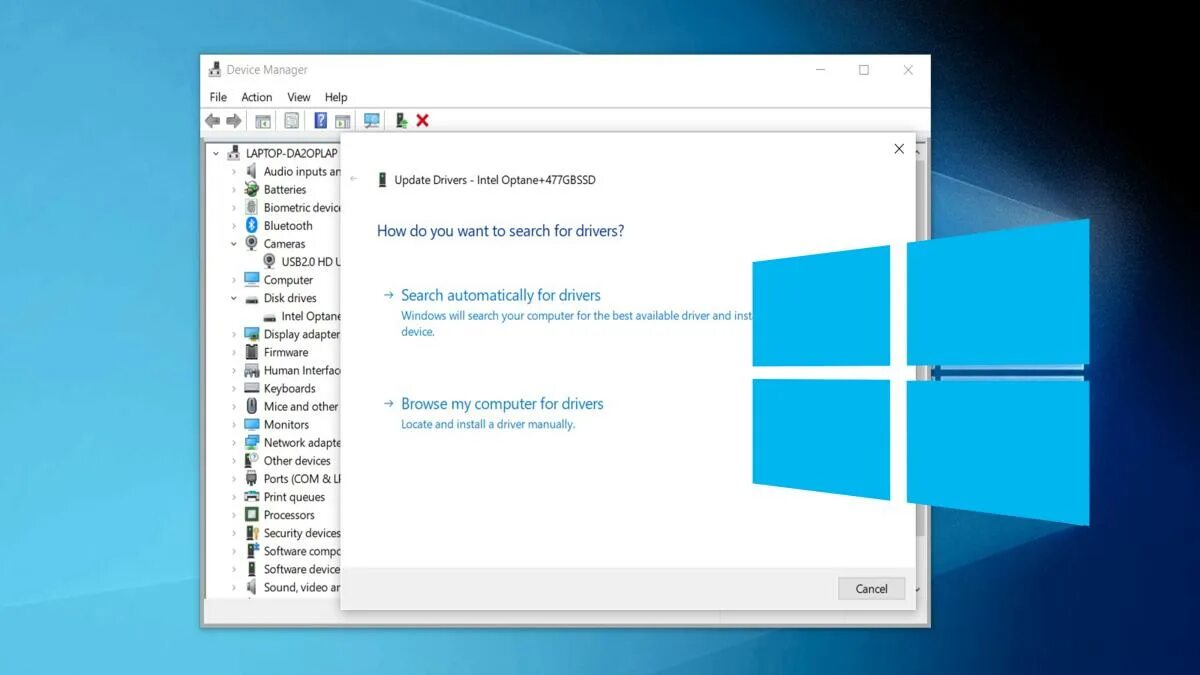Viewport: 1200px width, 675px height.
Task: Close the Update Drivers dialog with X
Action: pos(899,149)
